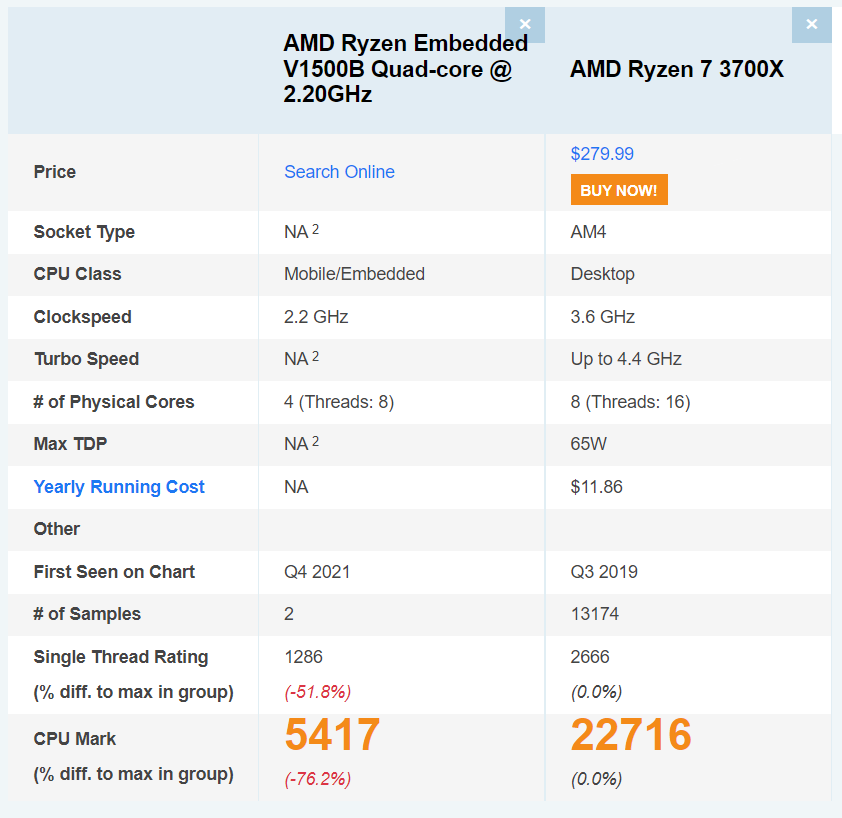The width and height of the screenshot is (842, 818).
Task: Click the $11.86 yearly cost value
Action: 597,487
